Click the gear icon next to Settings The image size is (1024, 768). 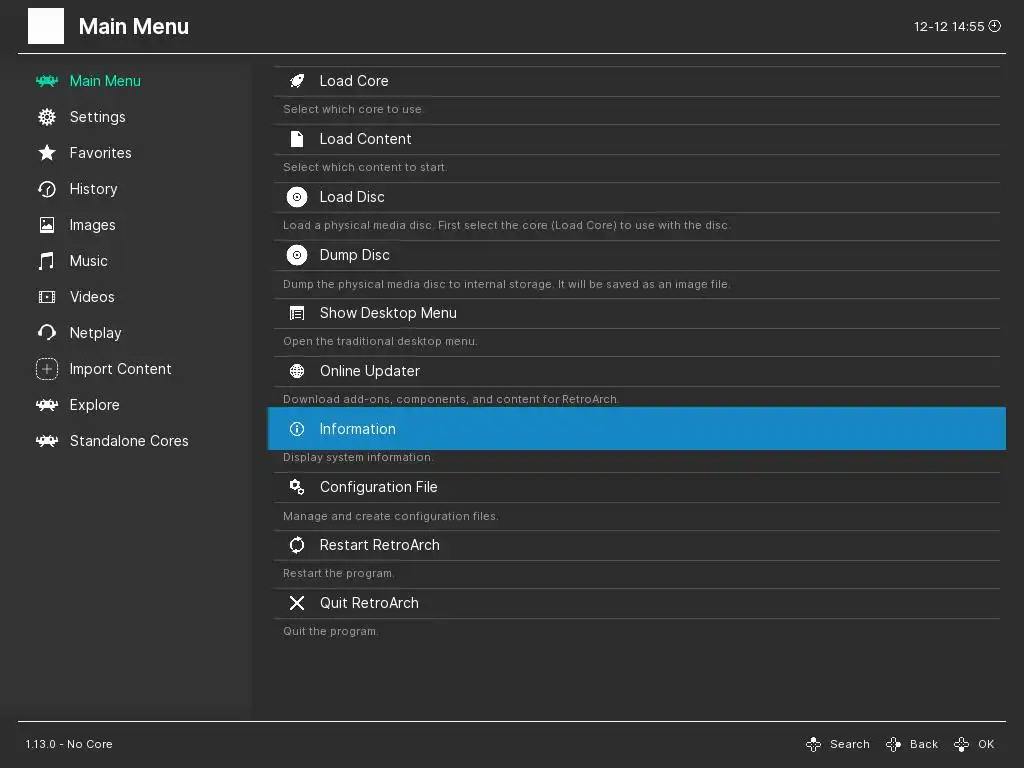click(47, 117)
